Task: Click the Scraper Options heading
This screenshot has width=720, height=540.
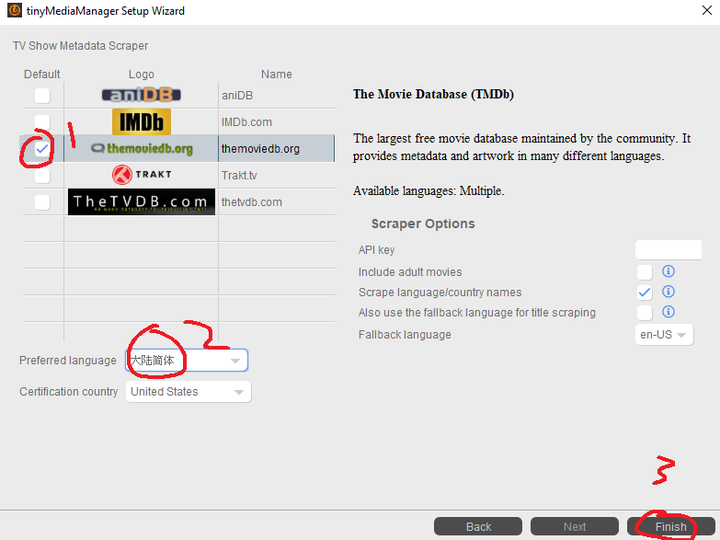Action: [x=423, y=224]
